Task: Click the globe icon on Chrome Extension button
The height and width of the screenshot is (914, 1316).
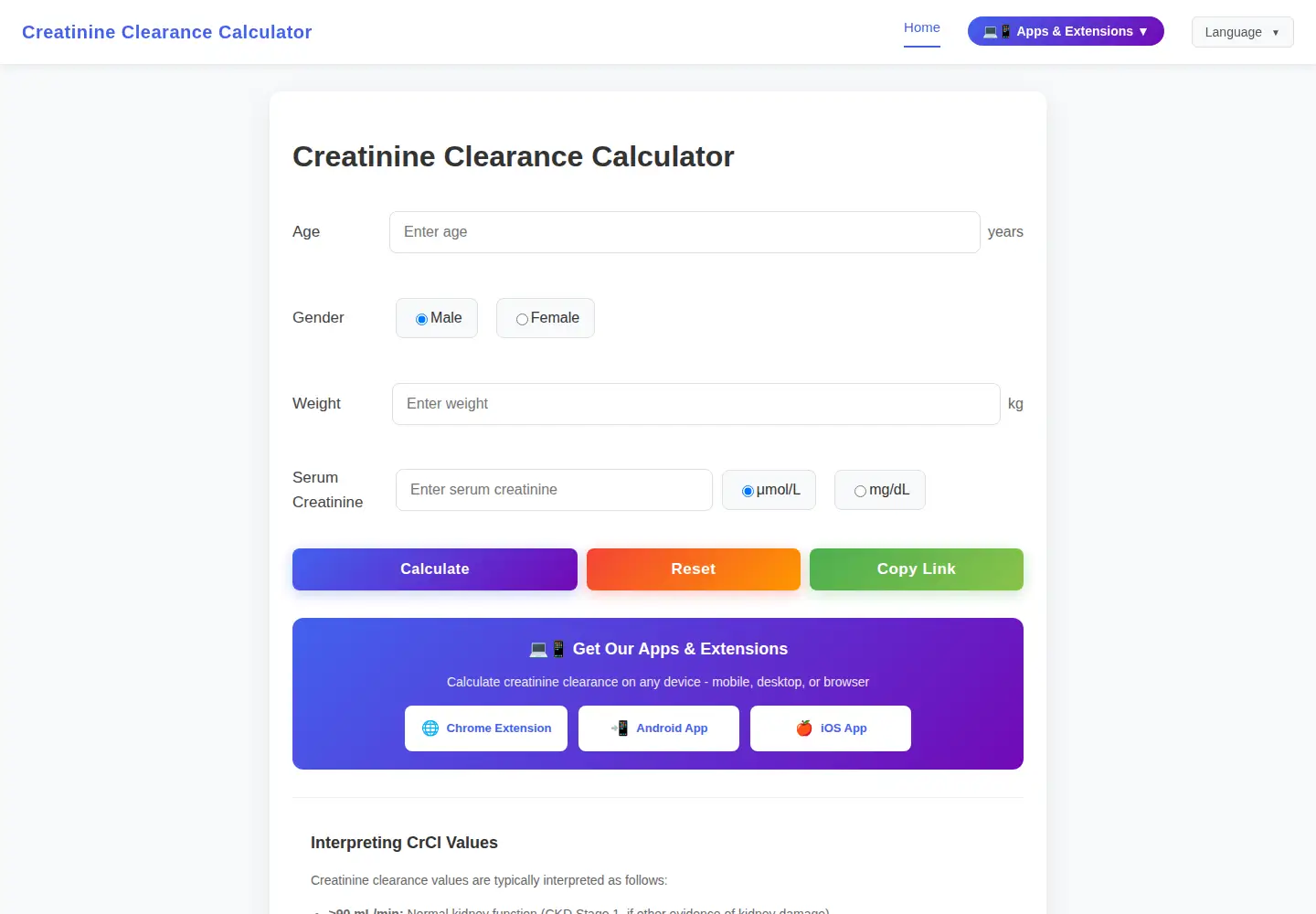Action: point(430,728)
